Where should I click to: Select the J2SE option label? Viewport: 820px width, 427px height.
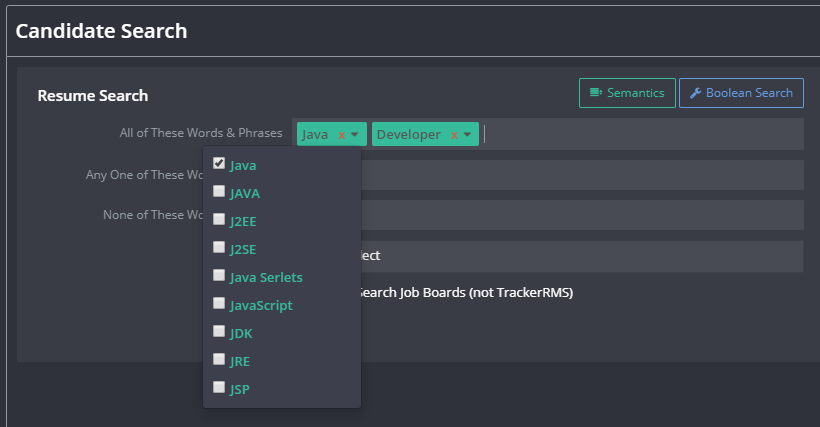[243, 250]
